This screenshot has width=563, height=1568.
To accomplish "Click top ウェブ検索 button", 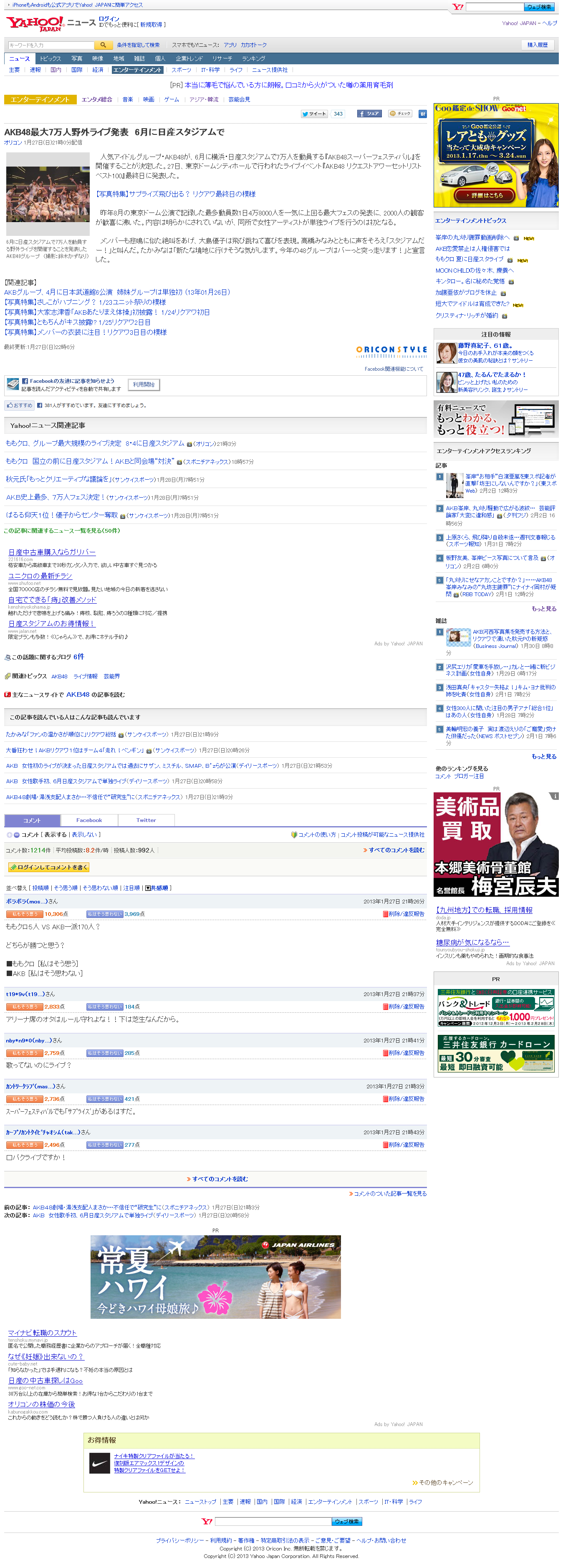I will point(539,7).
